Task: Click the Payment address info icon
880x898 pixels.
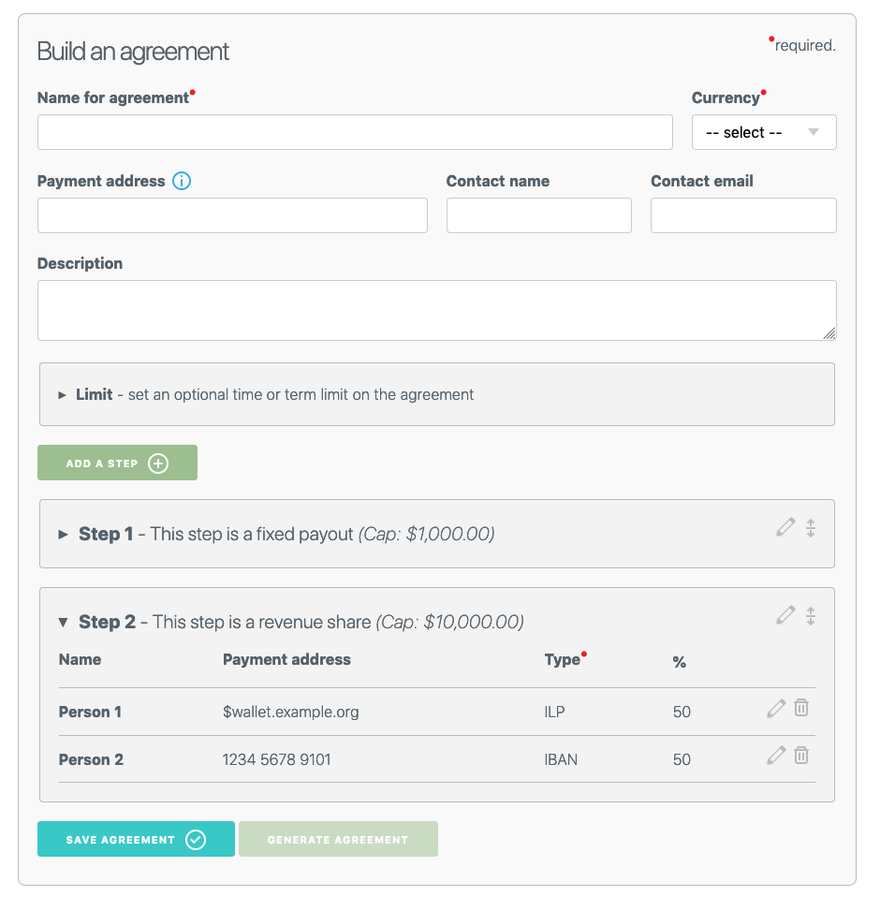Action: pos(181,181)
